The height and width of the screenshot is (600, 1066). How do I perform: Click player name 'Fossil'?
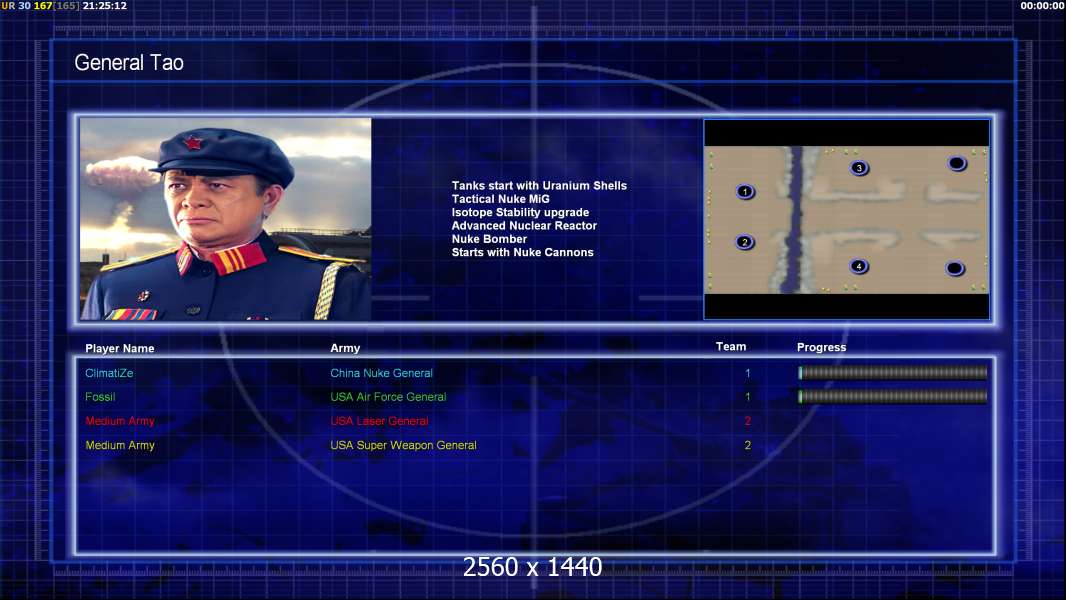tap(100, 397)
